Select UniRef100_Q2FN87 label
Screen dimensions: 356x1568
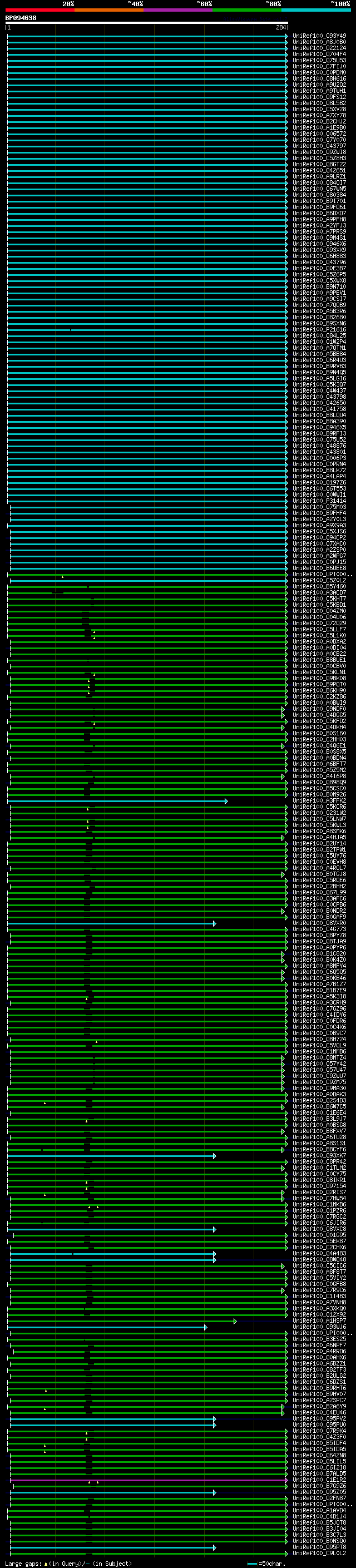coord(319,1498)
